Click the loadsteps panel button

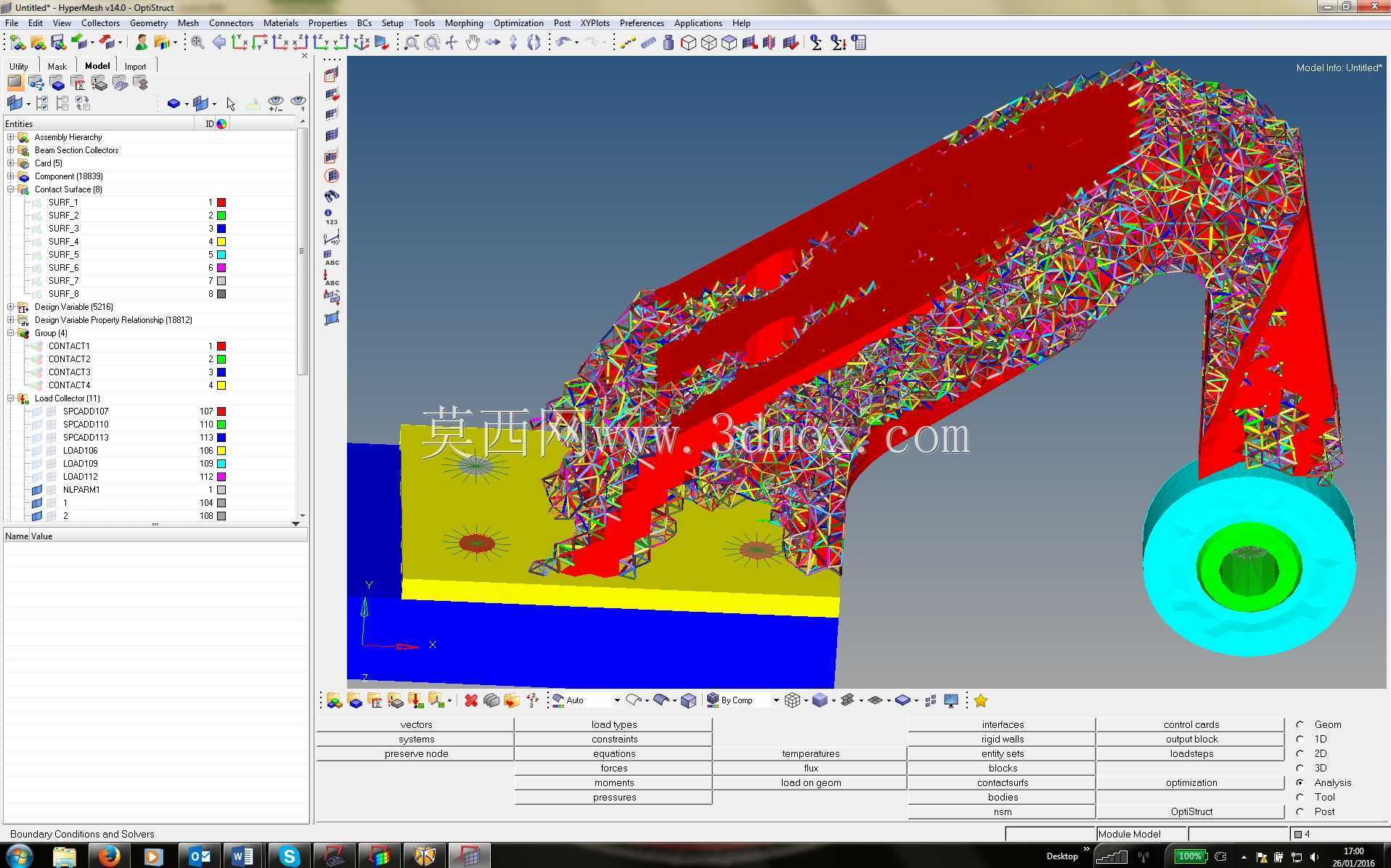click(x=1191, y=753)
